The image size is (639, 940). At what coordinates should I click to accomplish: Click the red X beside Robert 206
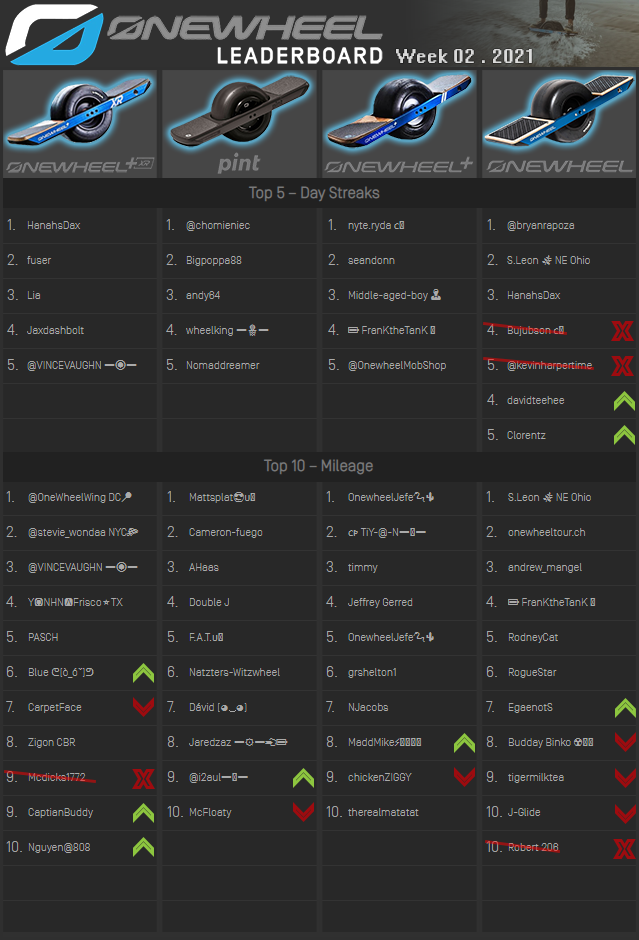click(624, 849)
